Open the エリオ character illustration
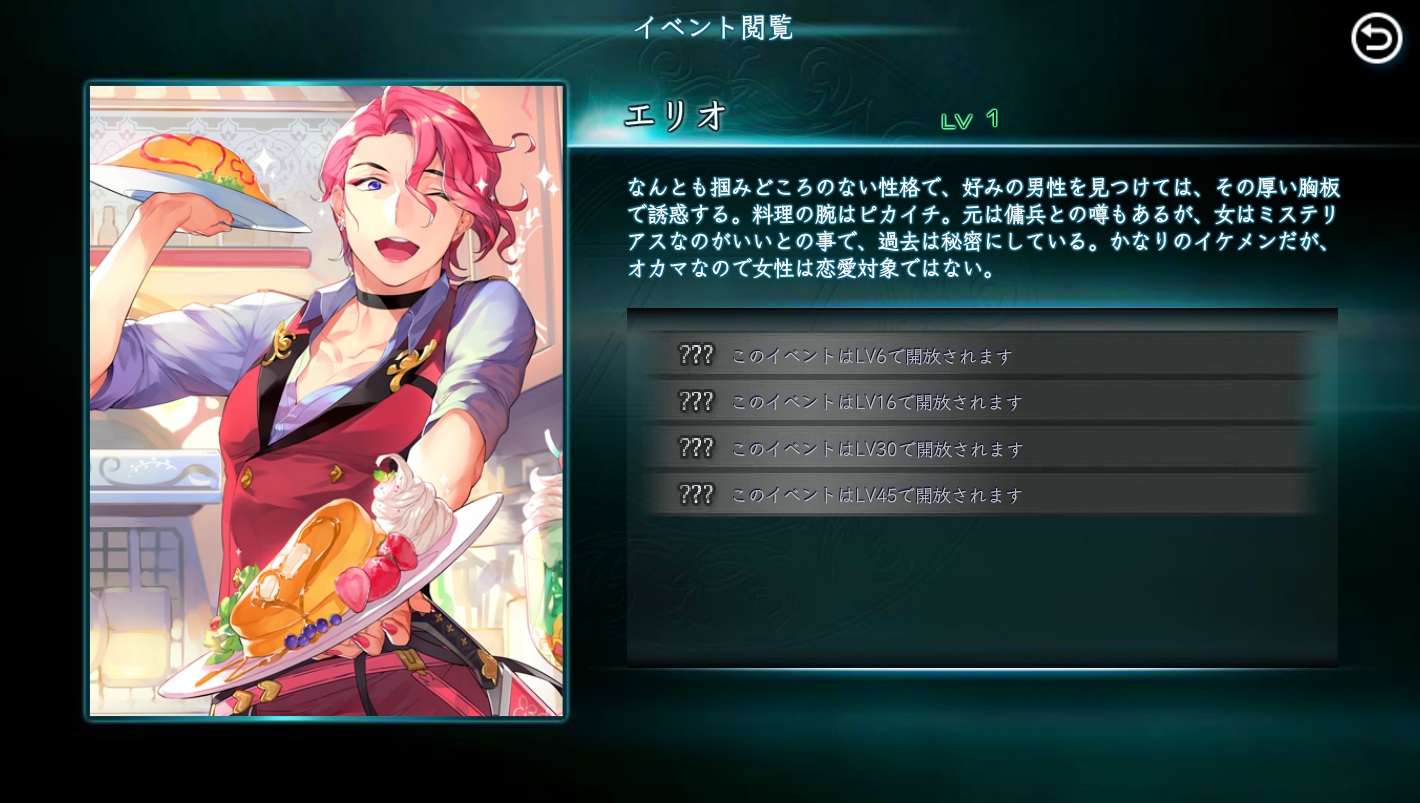Viewport: 1420px width, 803px height. coord(326,400)
